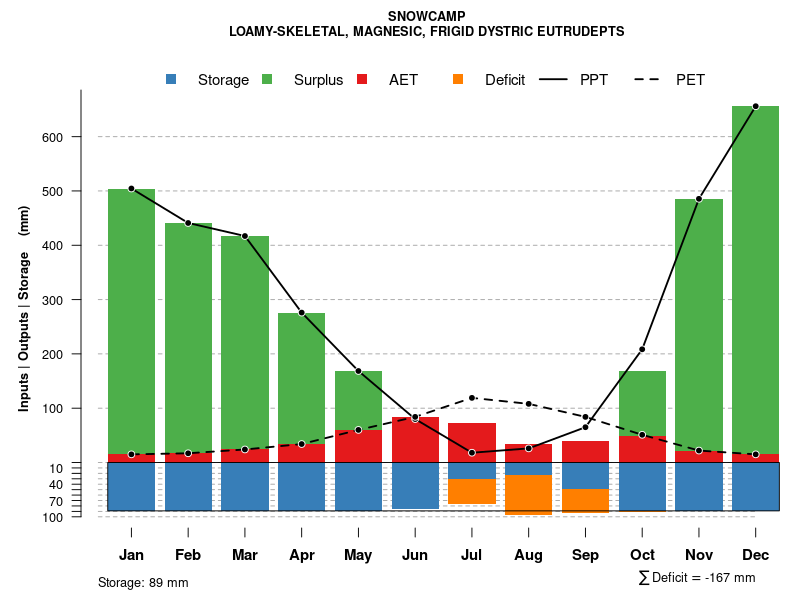Click the red AET legend swatch
This screenshot has width=800, height=600.
[x=363, y=79]
